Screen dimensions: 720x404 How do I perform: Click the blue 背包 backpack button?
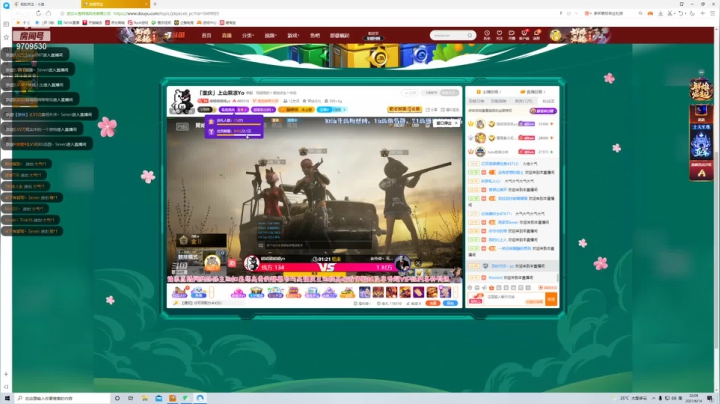click(x=450, y=303)
